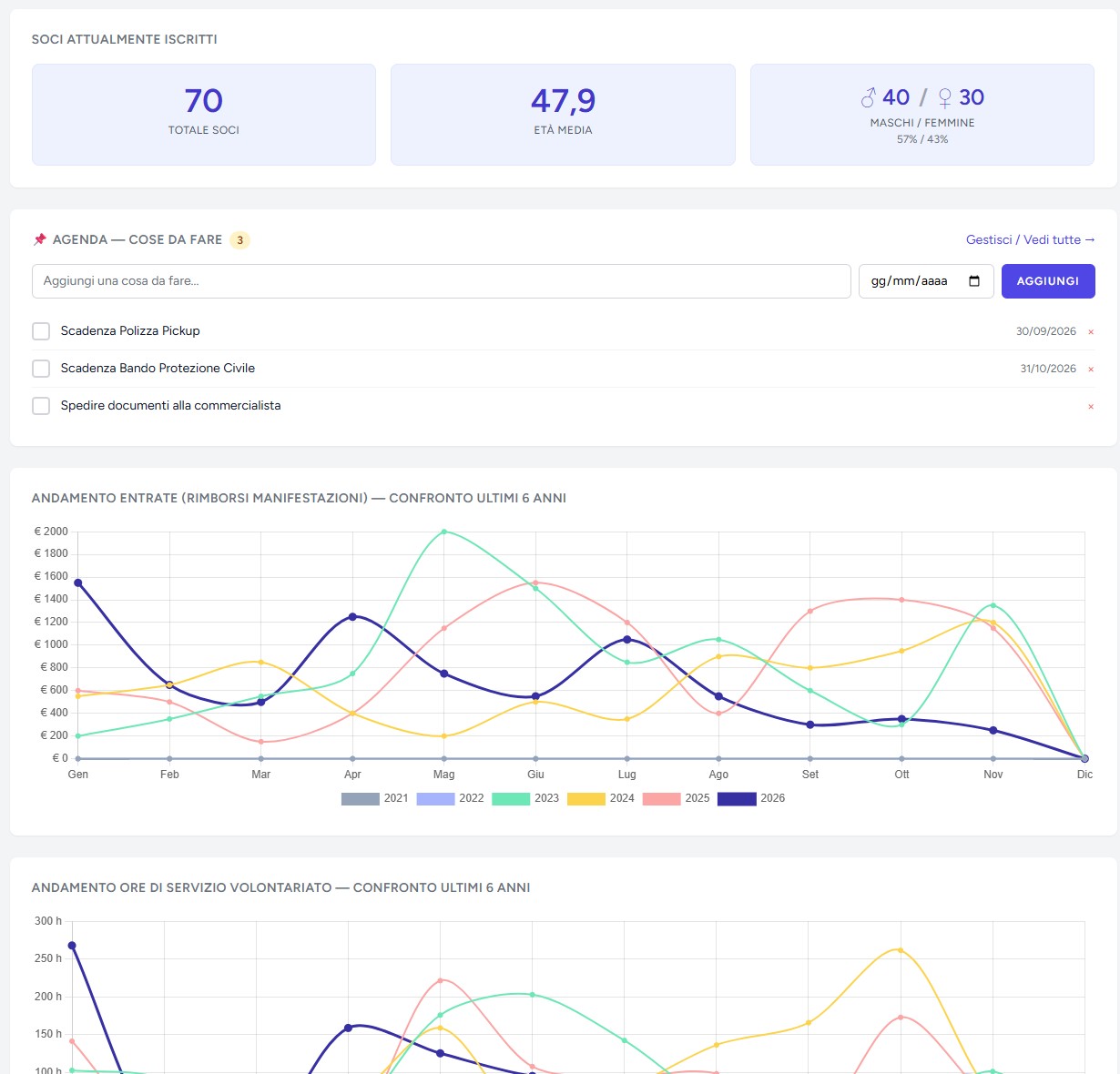Image resolution: width=1120 pixels, height=1074 pixels.
Task: Click the 2026 Gen data point at € 1550
Action: point(78,583)
